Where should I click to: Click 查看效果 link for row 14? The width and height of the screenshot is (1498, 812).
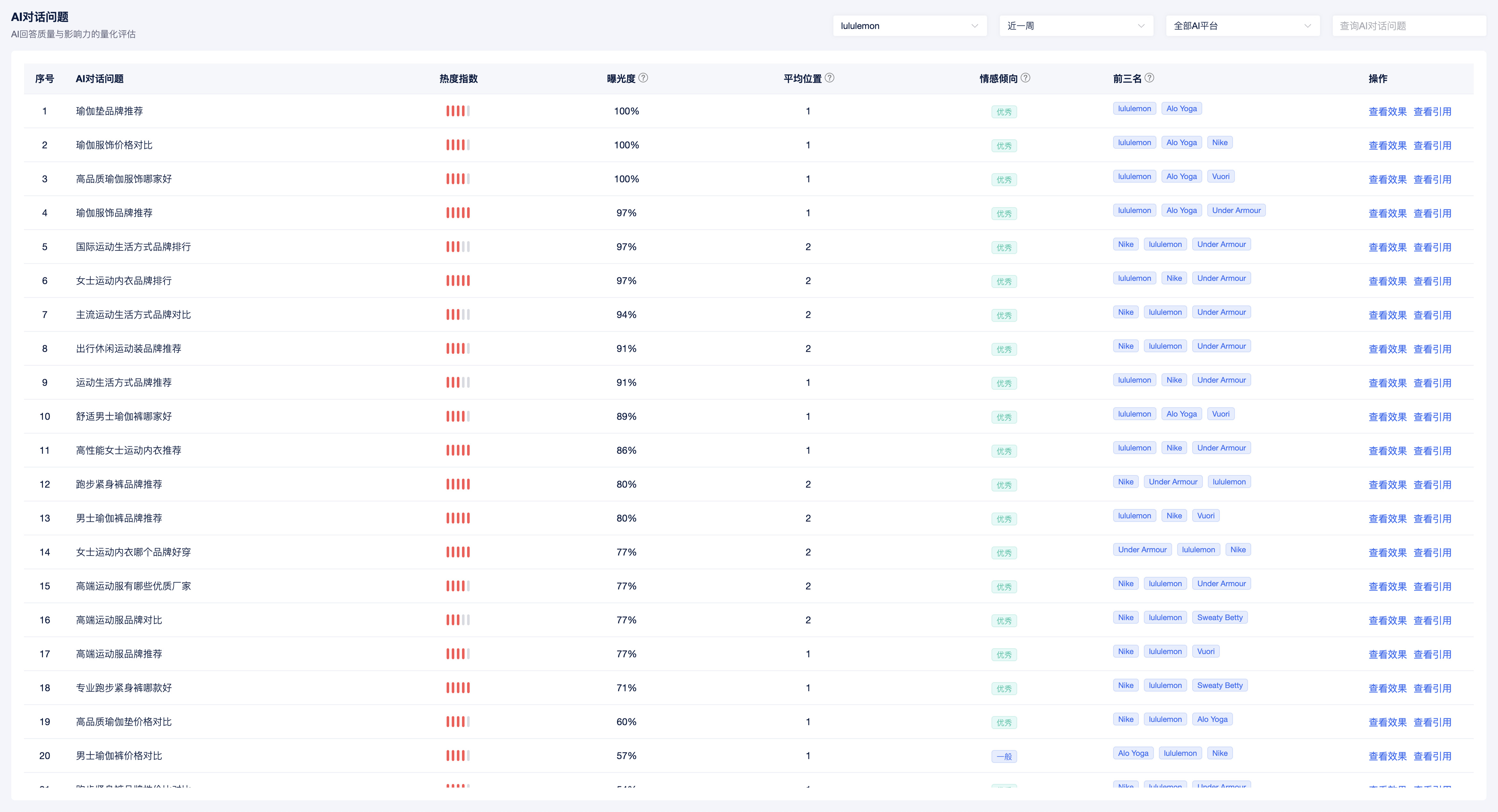pyautogui.click(x=1387, y=553)
